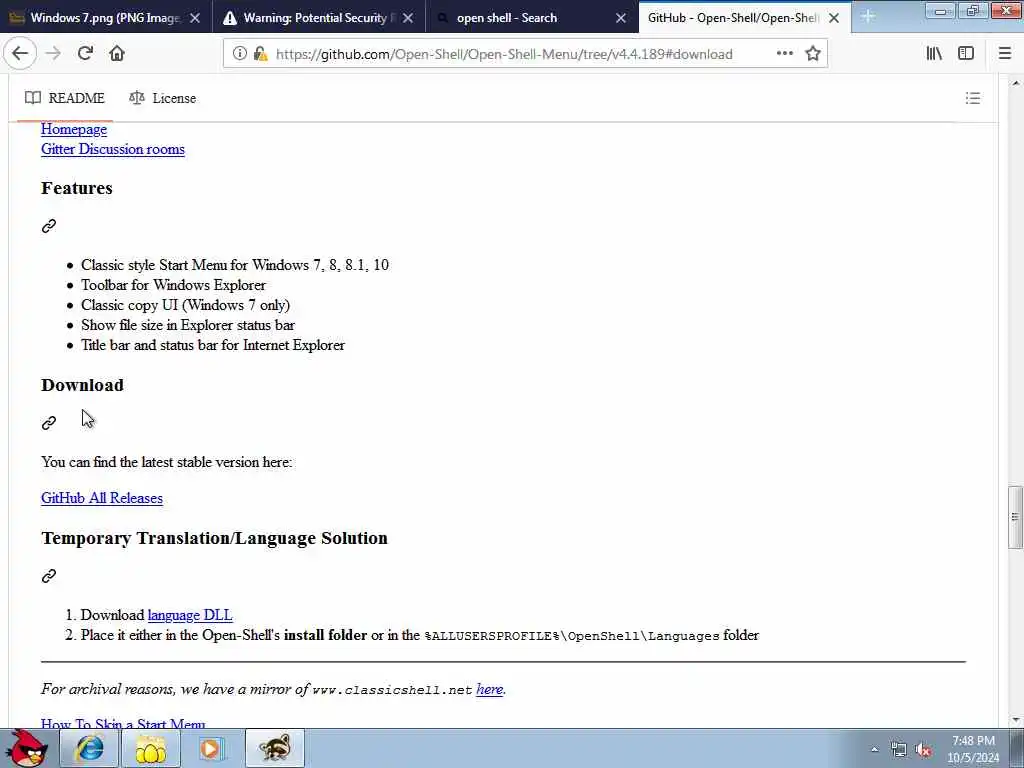Go back using Firefox back arrow

click(x=20, y=54)
